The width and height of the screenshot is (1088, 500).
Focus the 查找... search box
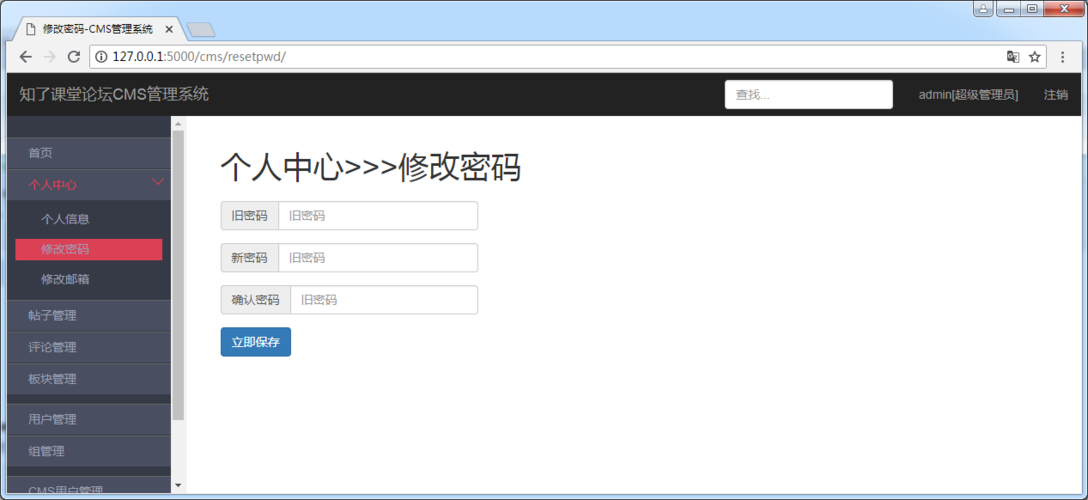coord(808,94)
